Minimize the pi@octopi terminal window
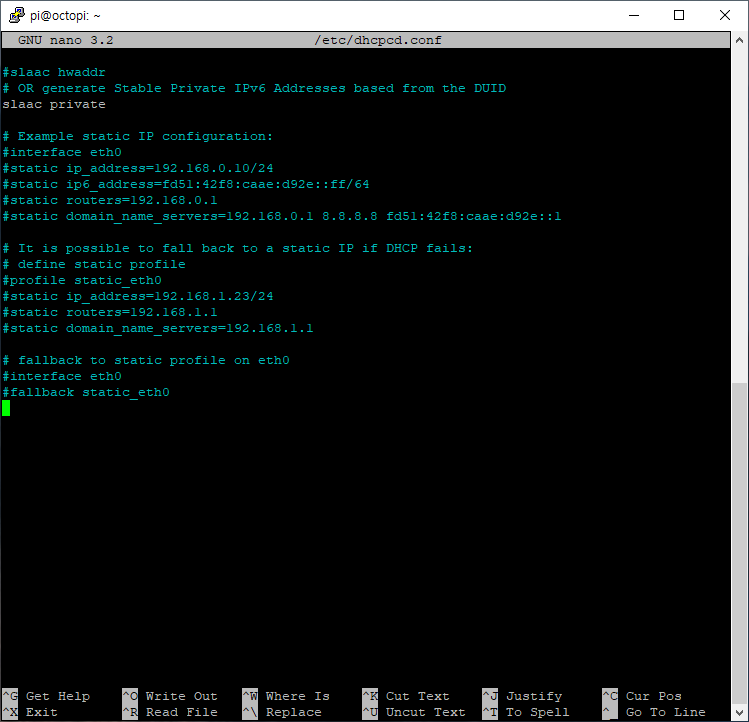The height and width of the screenshot is (722, 749). (634, 15)
